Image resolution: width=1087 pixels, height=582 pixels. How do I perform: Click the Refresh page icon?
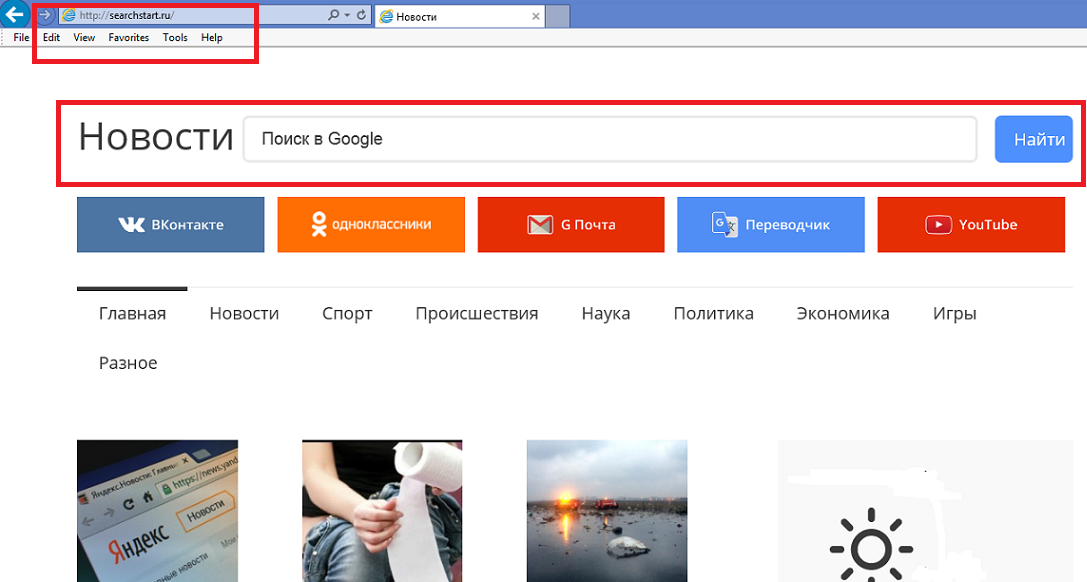pyautogui.click(x=361, y=16)
